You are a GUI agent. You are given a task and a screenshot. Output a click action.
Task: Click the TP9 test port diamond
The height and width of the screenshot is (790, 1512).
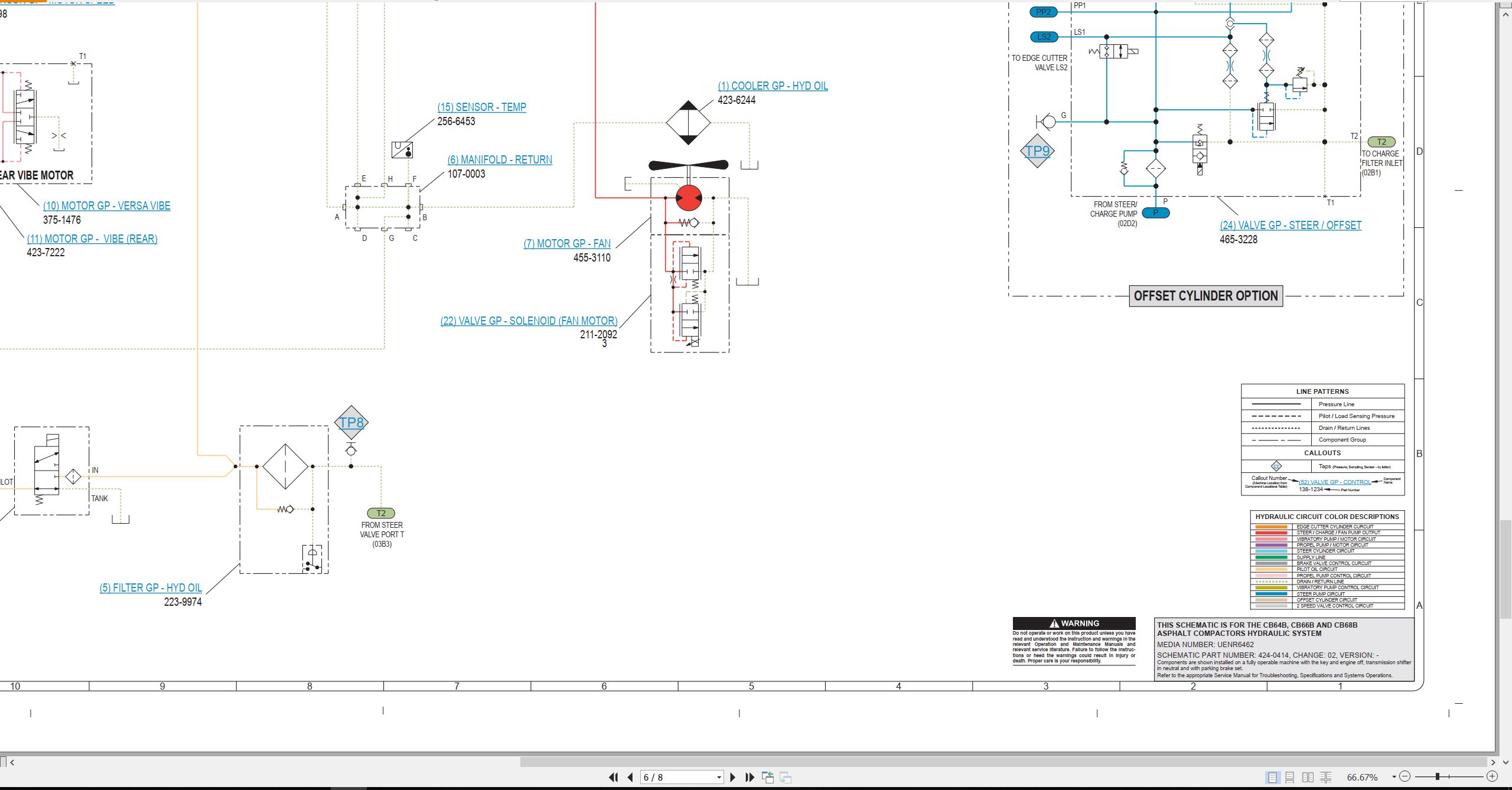coord(1038,151)
